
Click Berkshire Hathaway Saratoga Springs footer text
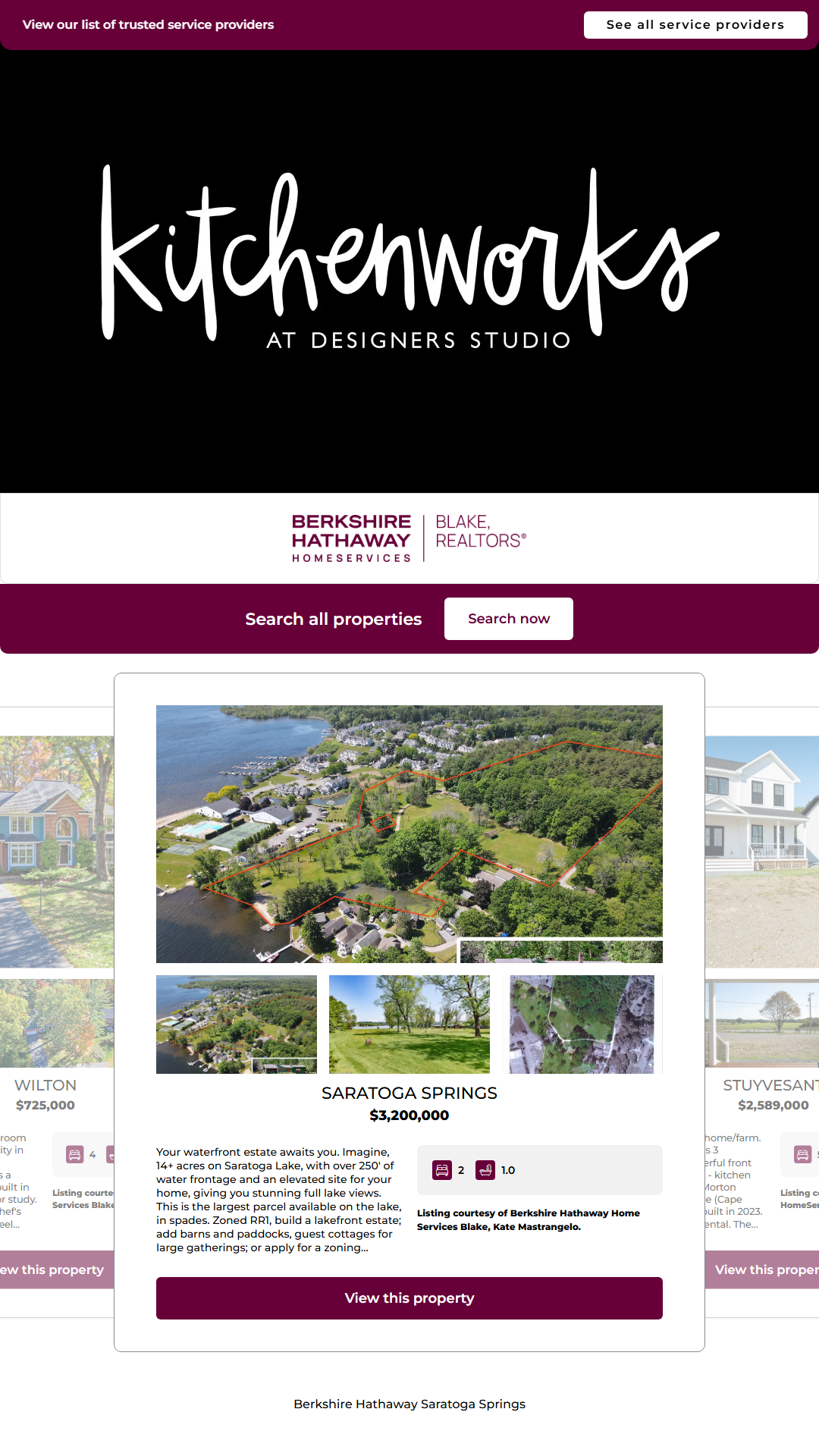(x=409, y=1404)
